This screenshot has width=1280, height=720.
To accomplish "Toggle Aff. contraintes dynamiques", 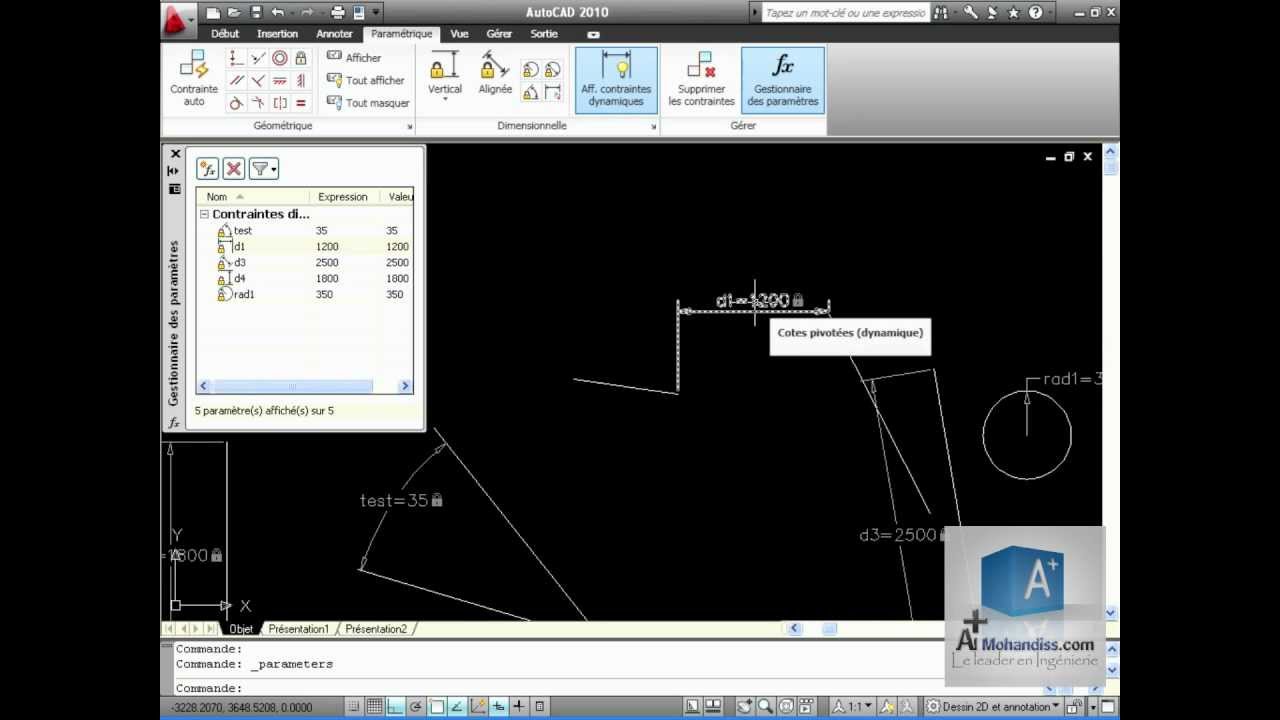I will (616, 79).
